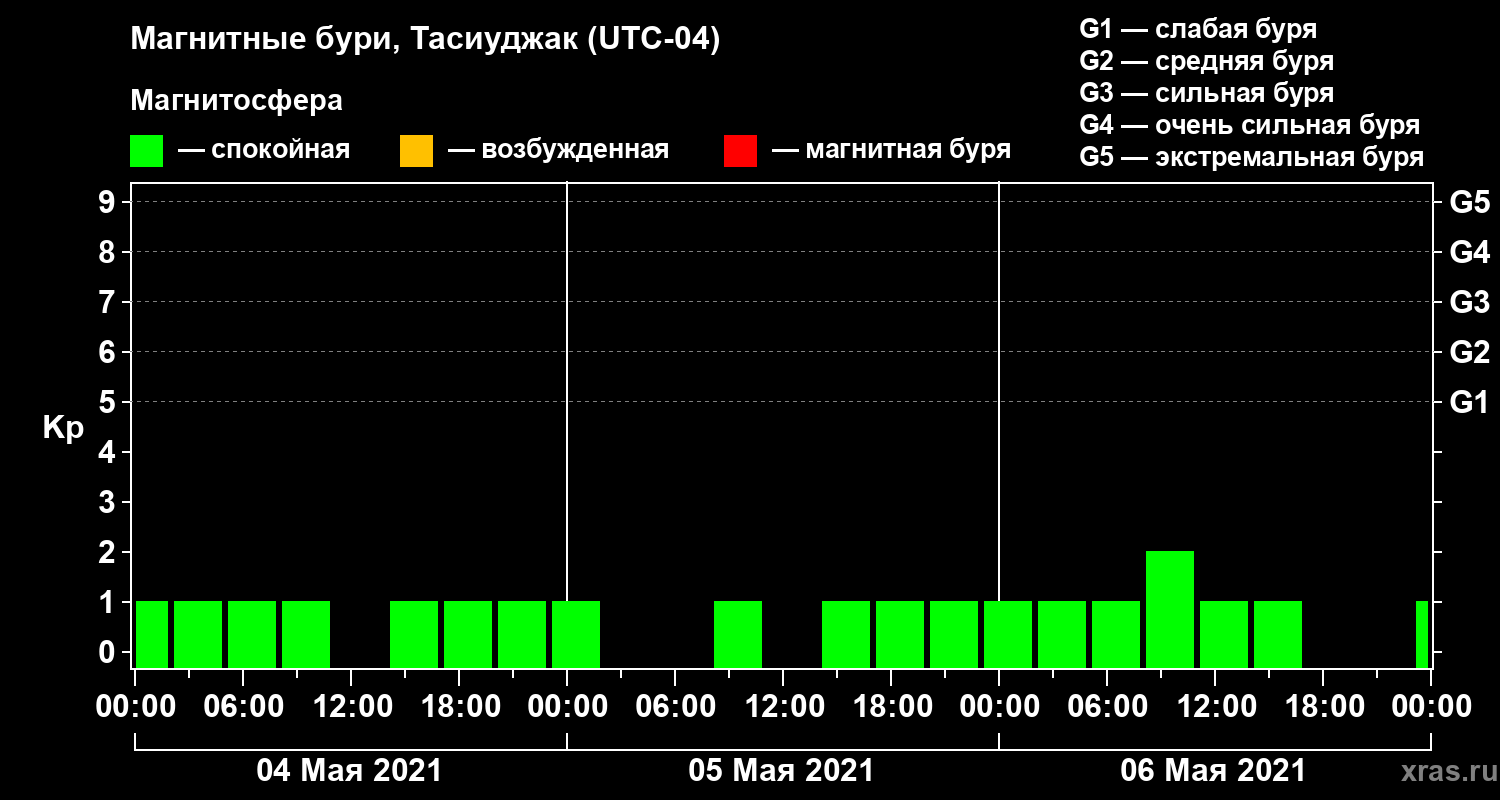Click the green 'спокойная' legend swatch

point(147,151)
